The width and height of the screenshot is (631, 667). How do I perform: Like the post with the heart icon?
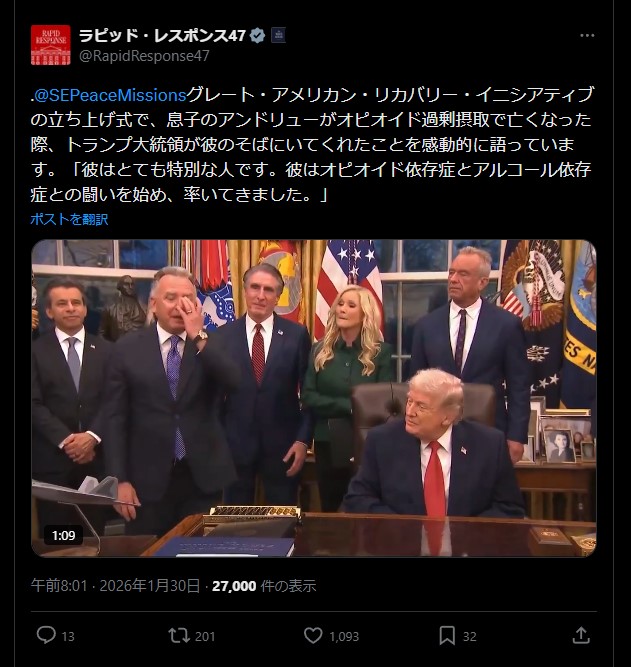313,636
